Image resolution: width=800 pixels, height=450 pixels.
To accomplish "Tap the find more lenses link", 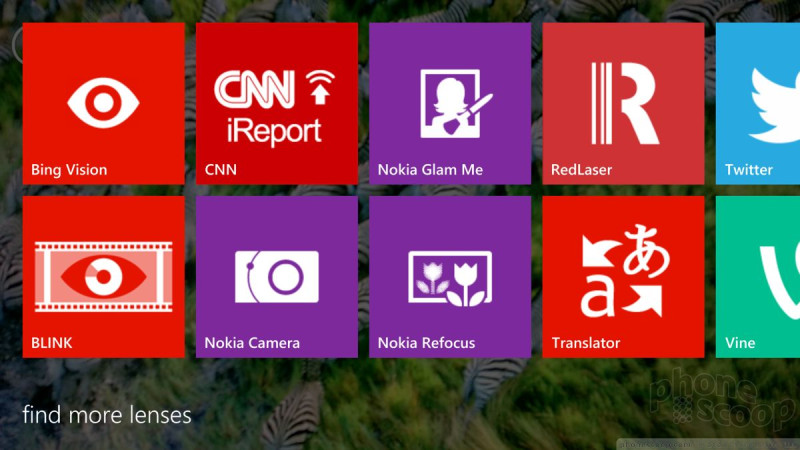I will [107, 415].
